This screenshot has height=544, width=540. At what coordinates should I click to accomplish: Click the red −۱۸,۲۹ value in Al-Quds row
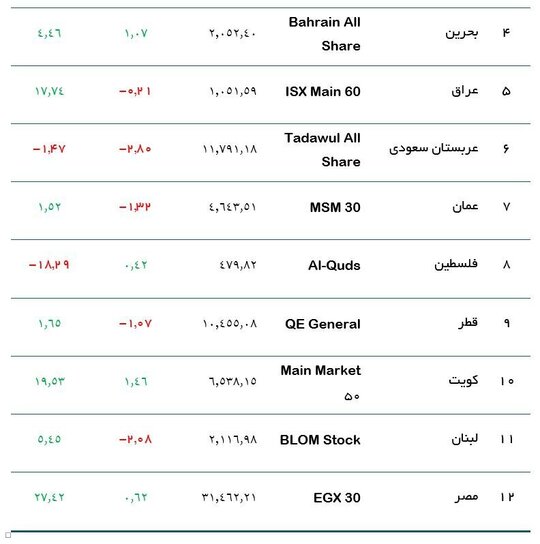tap(49, 265)
